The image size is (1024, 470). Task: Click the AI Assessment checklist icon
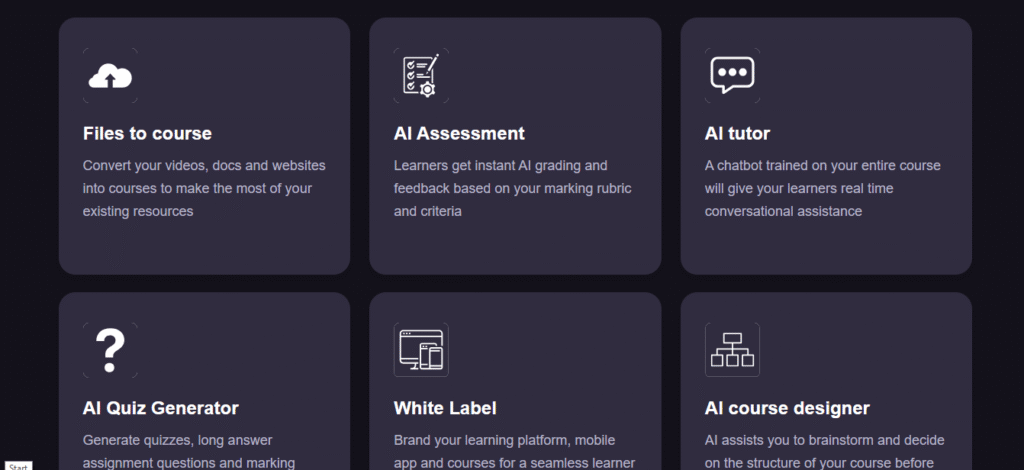tap(421, 76)
